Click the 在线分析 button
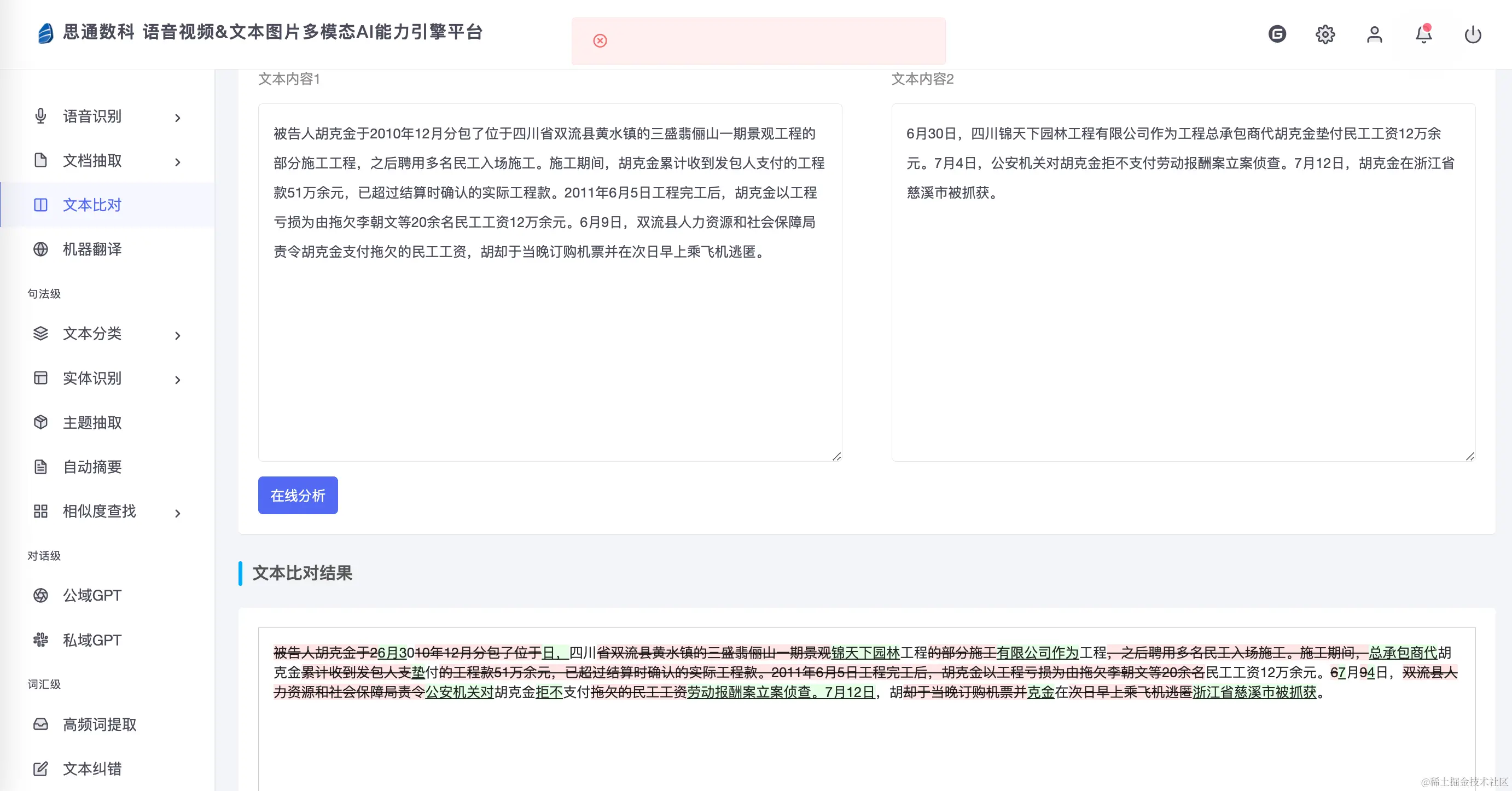Viewport: 1512px width, 791px height. [298, 496]
